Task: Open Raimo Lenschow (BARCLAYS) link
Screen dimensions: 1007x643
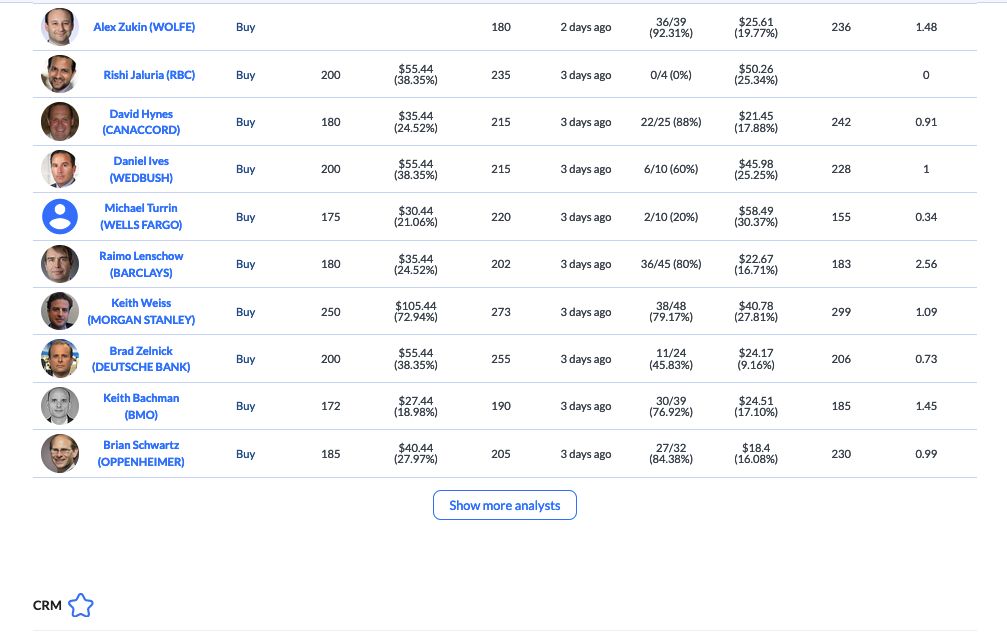Action: [x=141, y=264]
